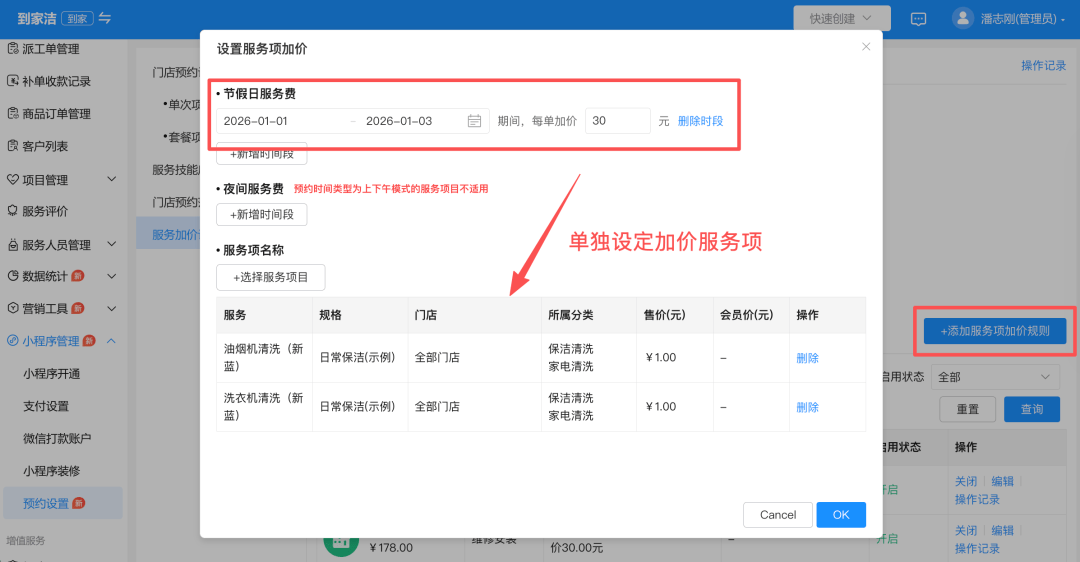Open 服务评价 in the sidebar
Viewport: 1080px width, 562px height.
pos(45,212)
